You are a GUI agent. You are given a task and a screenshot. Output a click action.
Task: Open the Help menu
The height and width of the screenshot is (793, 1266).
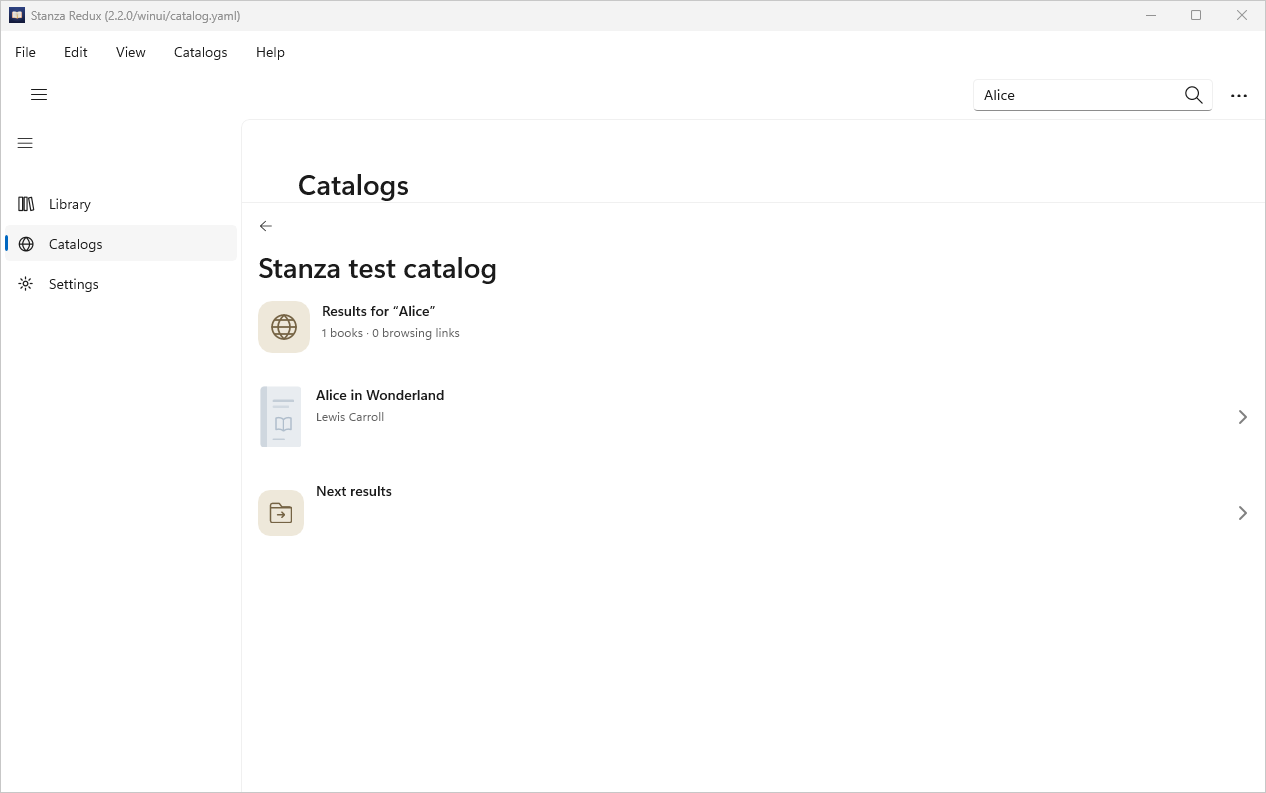270,52
